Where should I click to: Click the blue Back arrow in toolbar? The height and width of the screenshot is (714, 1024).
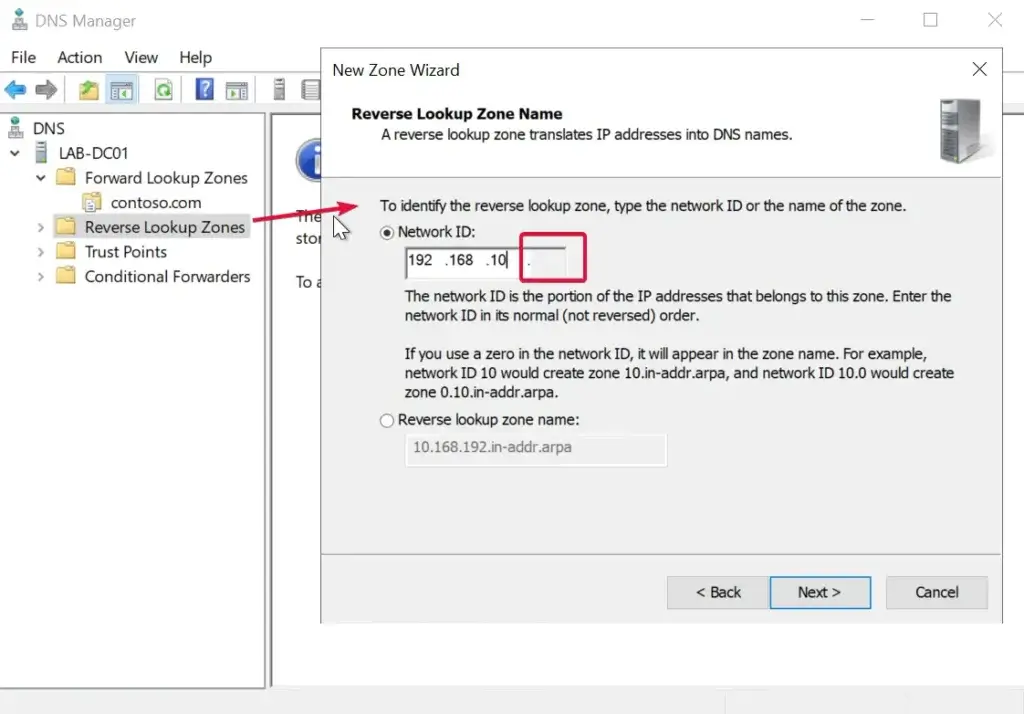click(x=15, y=90)
